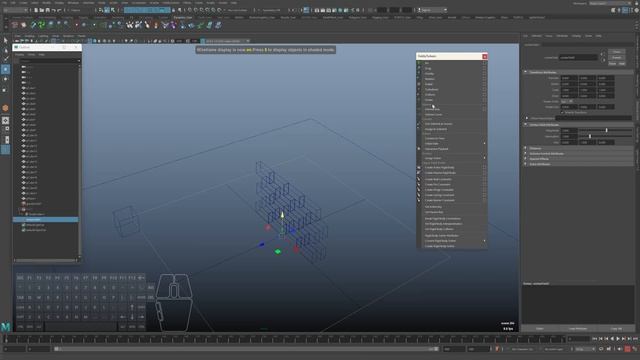Open Create Active Rigid Body option box
The image size is (640, 360).
pyautogui.click(x=484, y=167)
